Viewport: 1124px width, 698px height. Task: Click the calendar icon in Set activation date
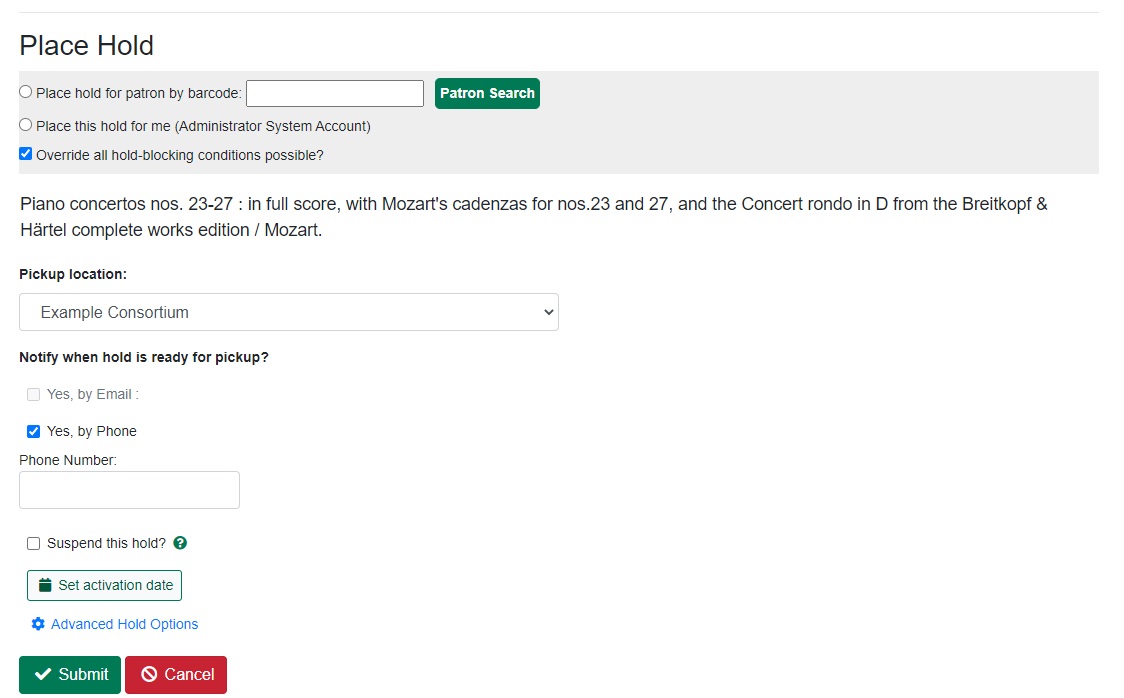tap(44, 585)
